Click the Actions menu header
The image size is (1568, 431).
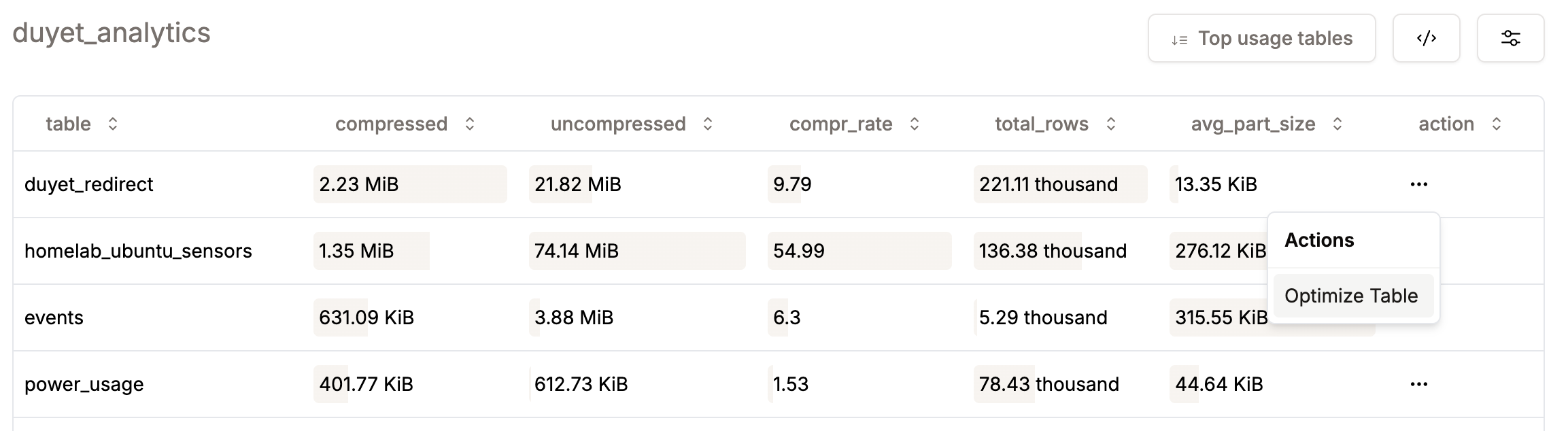pos(1318,239)
